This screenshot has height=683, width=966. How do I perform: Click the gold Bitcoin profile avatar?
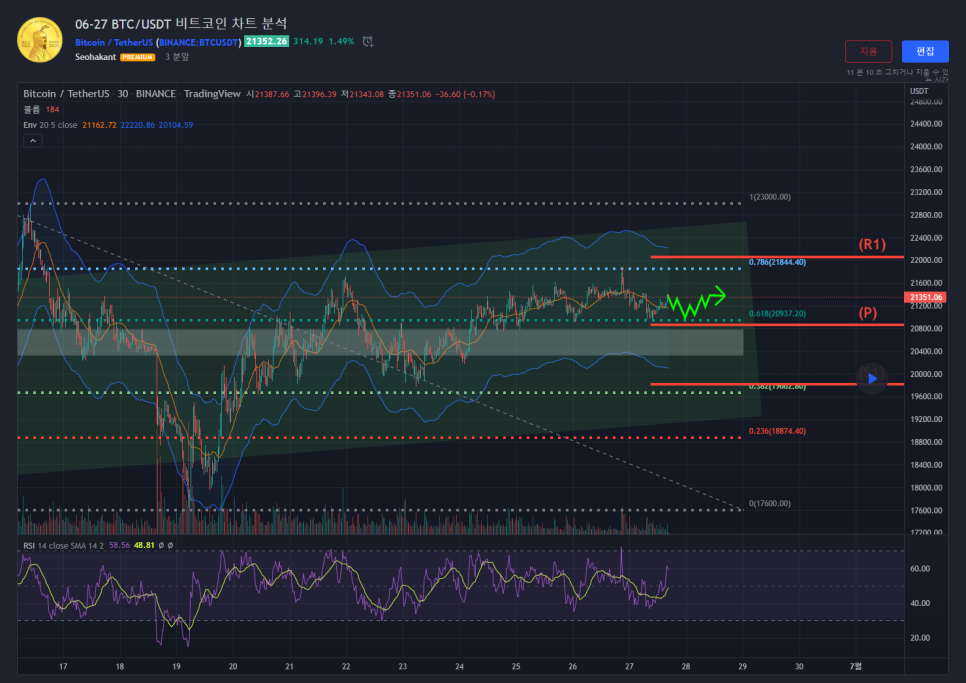40,40
